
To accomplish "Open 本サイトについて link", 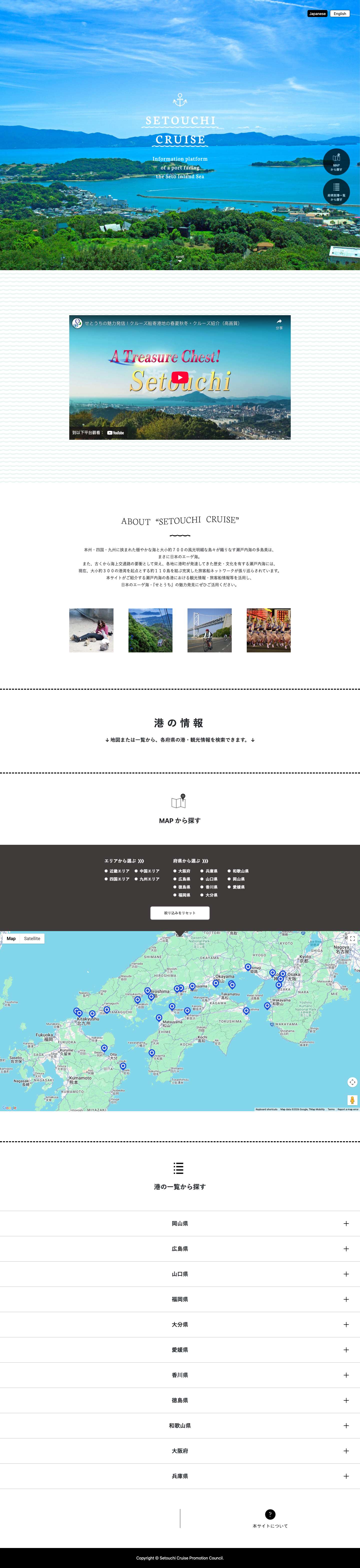I will pos(270,1526).
